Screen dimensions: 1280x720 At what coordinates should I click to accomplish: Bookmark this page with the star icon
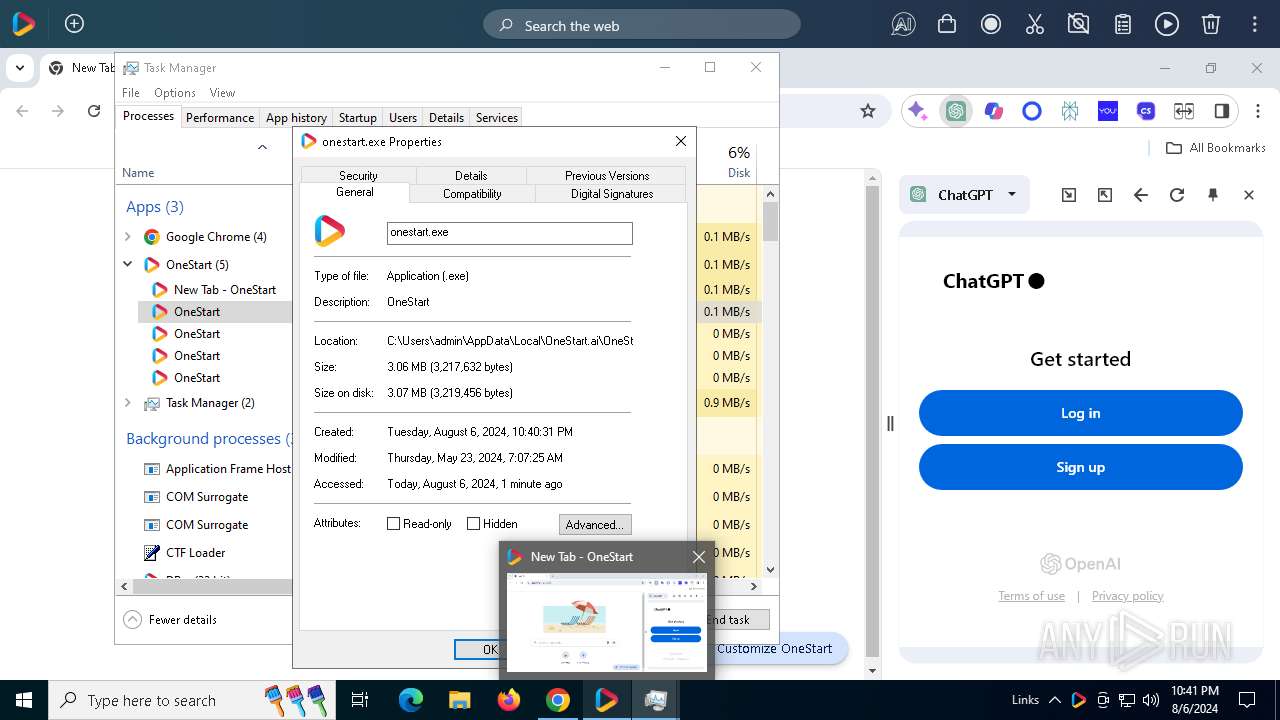(x=868, y=111)
